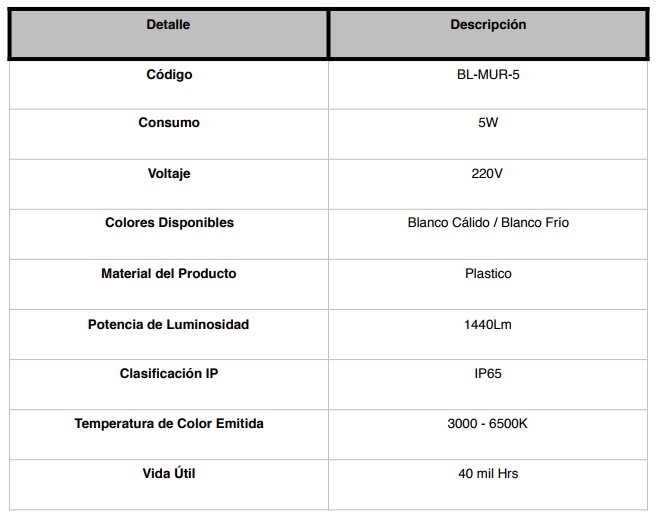The height and width of the screenshot is (528, 662).
Task: Select the Blanco Cálido / Blanco Frío text
Action: pos(488,223)
